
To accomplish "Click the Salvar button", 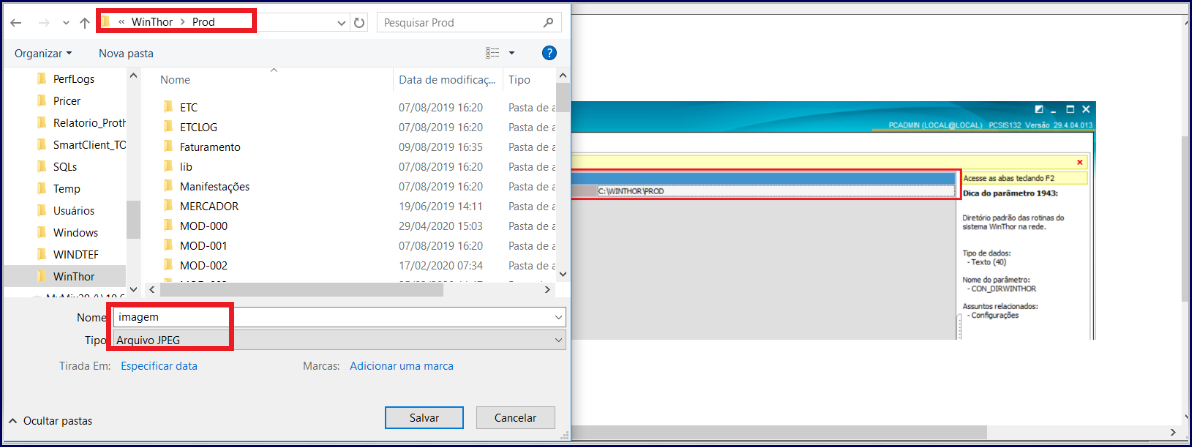I will pyautogui.click(x=424, y=417).
